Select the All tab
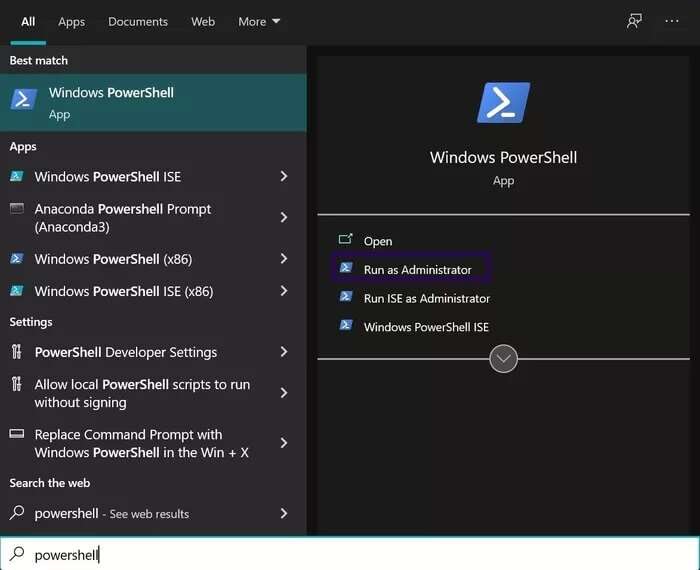Image resolution: width=700 pixels, height=570 pixels. (x=28, y=21)
